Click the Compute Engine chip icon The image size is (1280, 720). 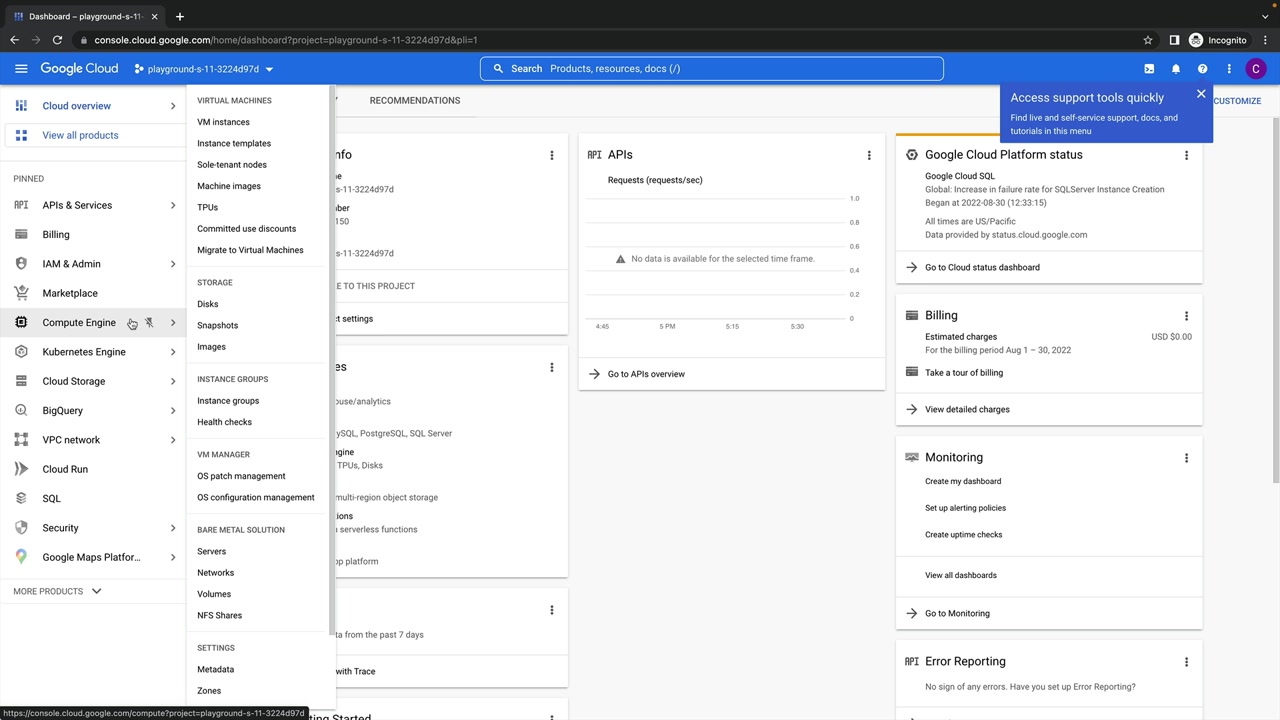[x=21, y=323]
